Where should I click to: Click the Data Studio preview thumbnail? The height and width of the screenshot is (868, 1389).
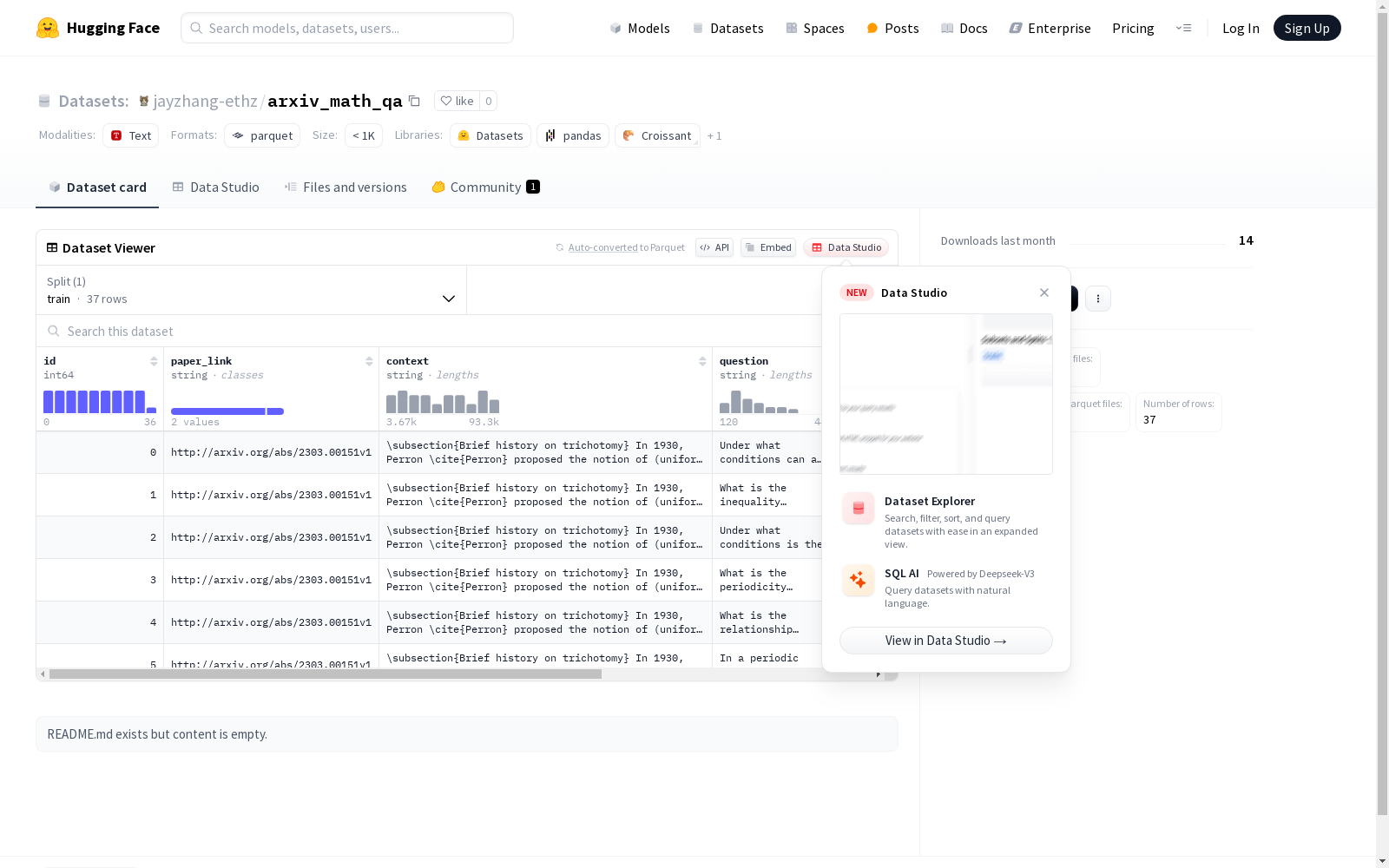[946, 394]
